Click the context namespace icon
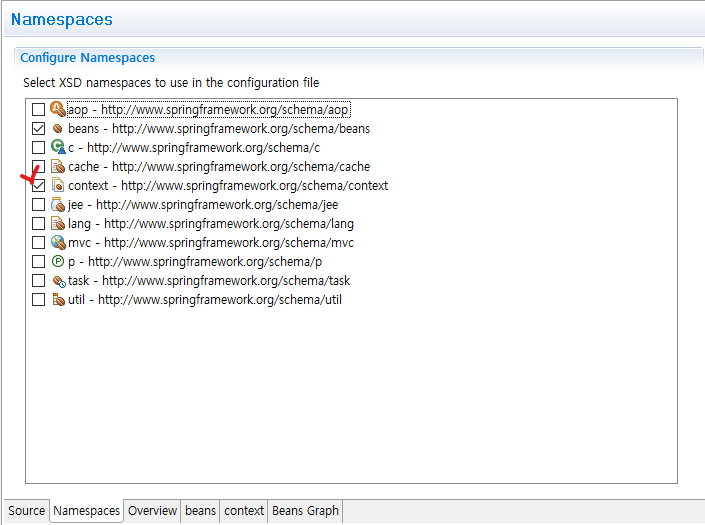This screenshot has width=705, height=525. coord(57,186)
